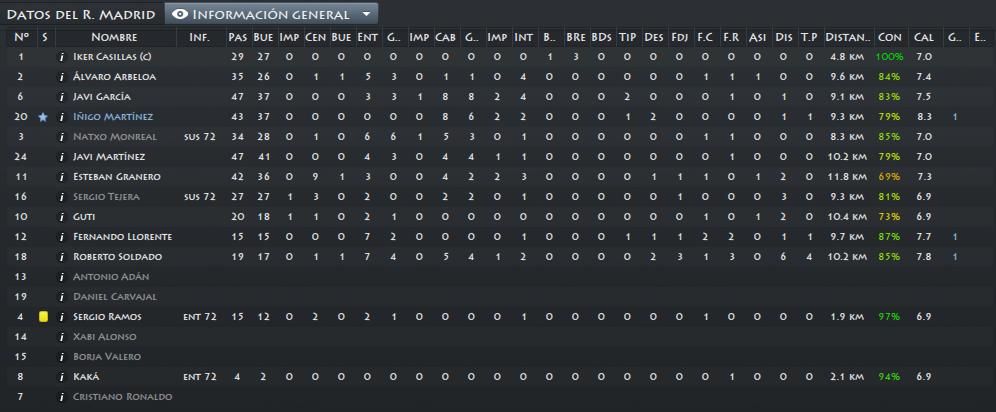Expand the Información General dropdown arrow

pyautogui.click(x=365, y=14)
